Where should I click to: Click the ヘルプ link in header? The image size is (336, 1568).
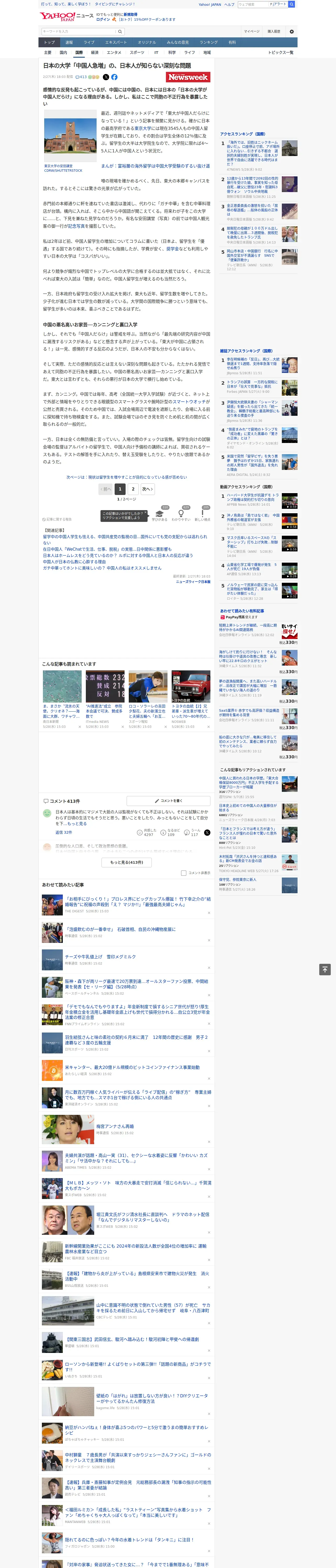pos(229,4)
